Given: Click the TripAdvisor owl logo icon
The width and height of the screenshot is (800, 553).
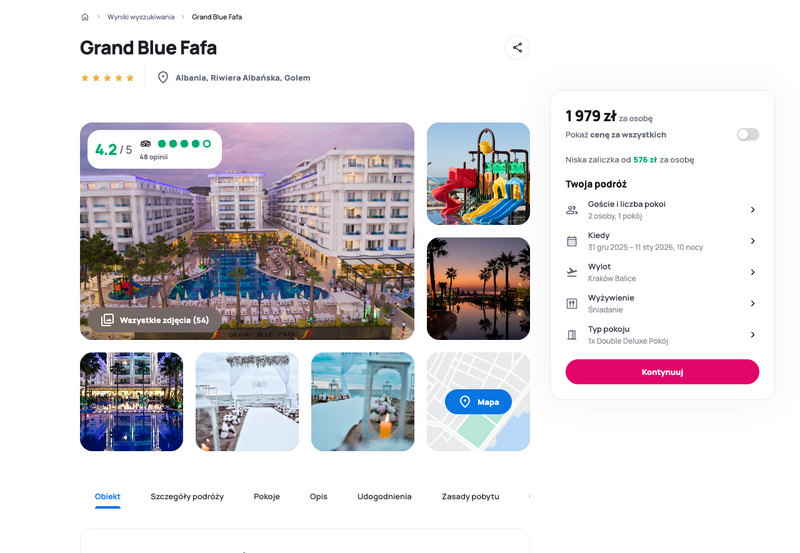Looking at the screenshot, I should 145,144.
